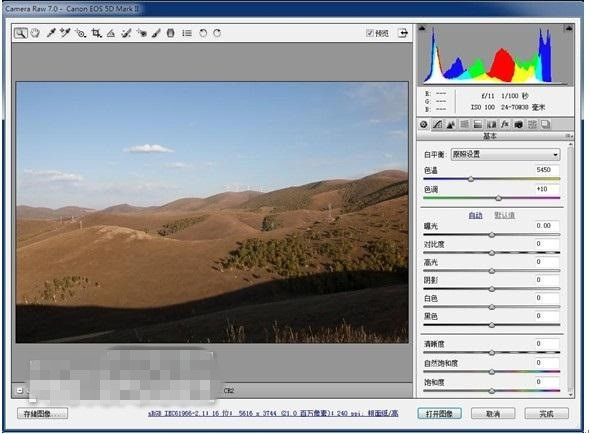Open the Detail panel tab
This screenshot has height=434, width=590.
[450, 125]
